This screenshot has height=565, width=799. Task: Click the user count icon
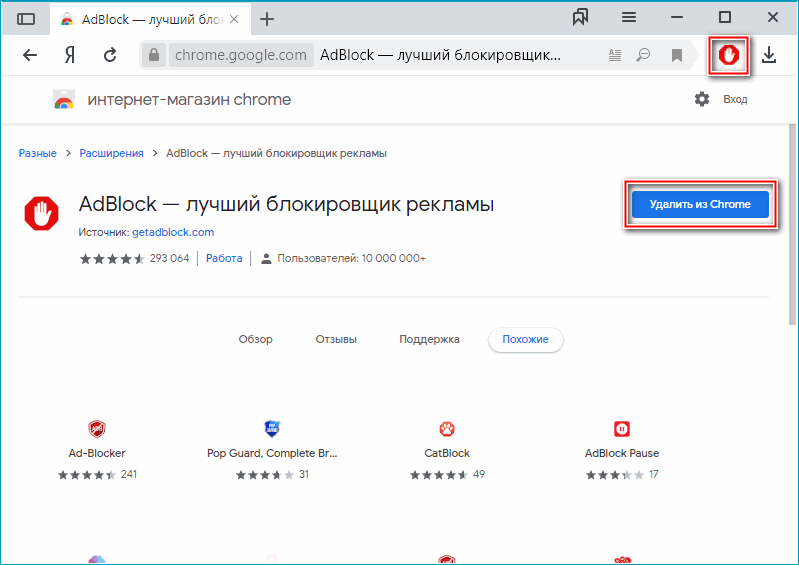coord(265,259)
